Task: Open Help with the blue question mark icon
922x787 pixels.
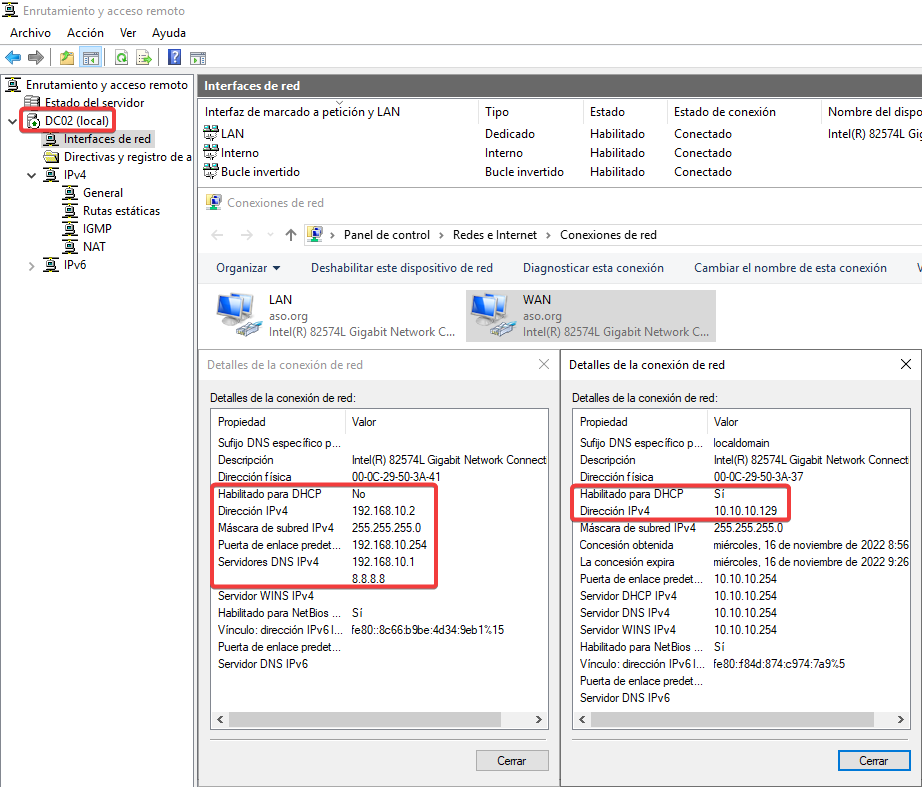Action: [174, 57]
